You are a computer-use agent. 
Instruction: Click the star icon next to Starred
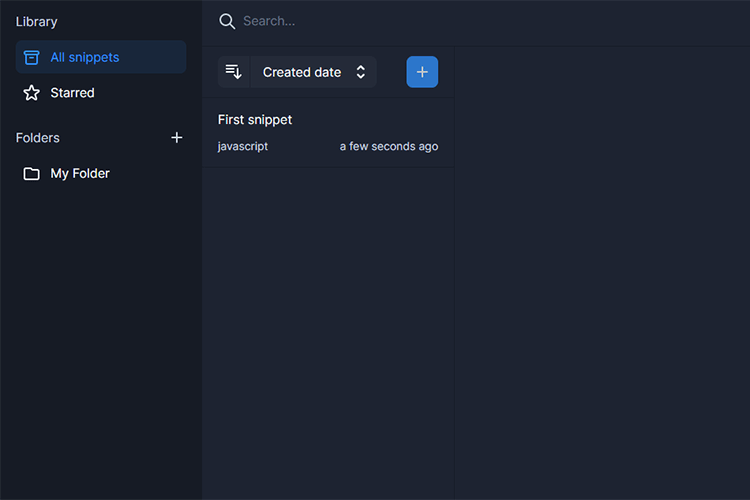point(32,93)
